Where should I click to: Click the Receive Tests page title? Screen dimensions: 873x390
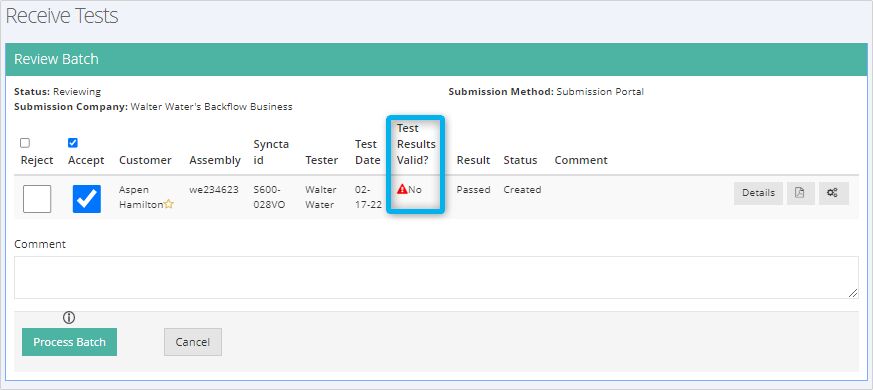click(x=62, y=16)
